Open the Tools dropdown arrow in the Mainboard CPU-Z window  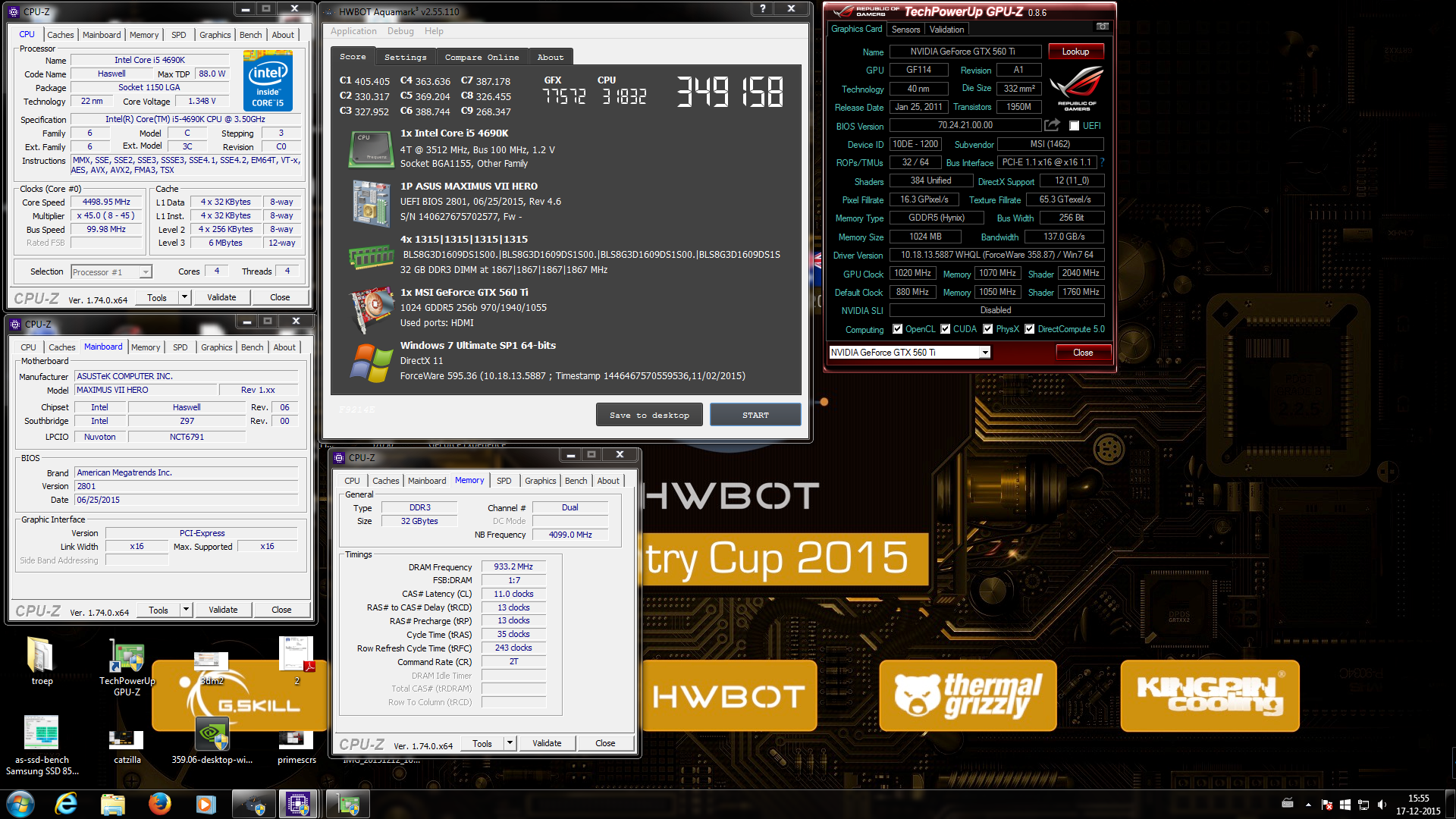click(x=186, y=610)
